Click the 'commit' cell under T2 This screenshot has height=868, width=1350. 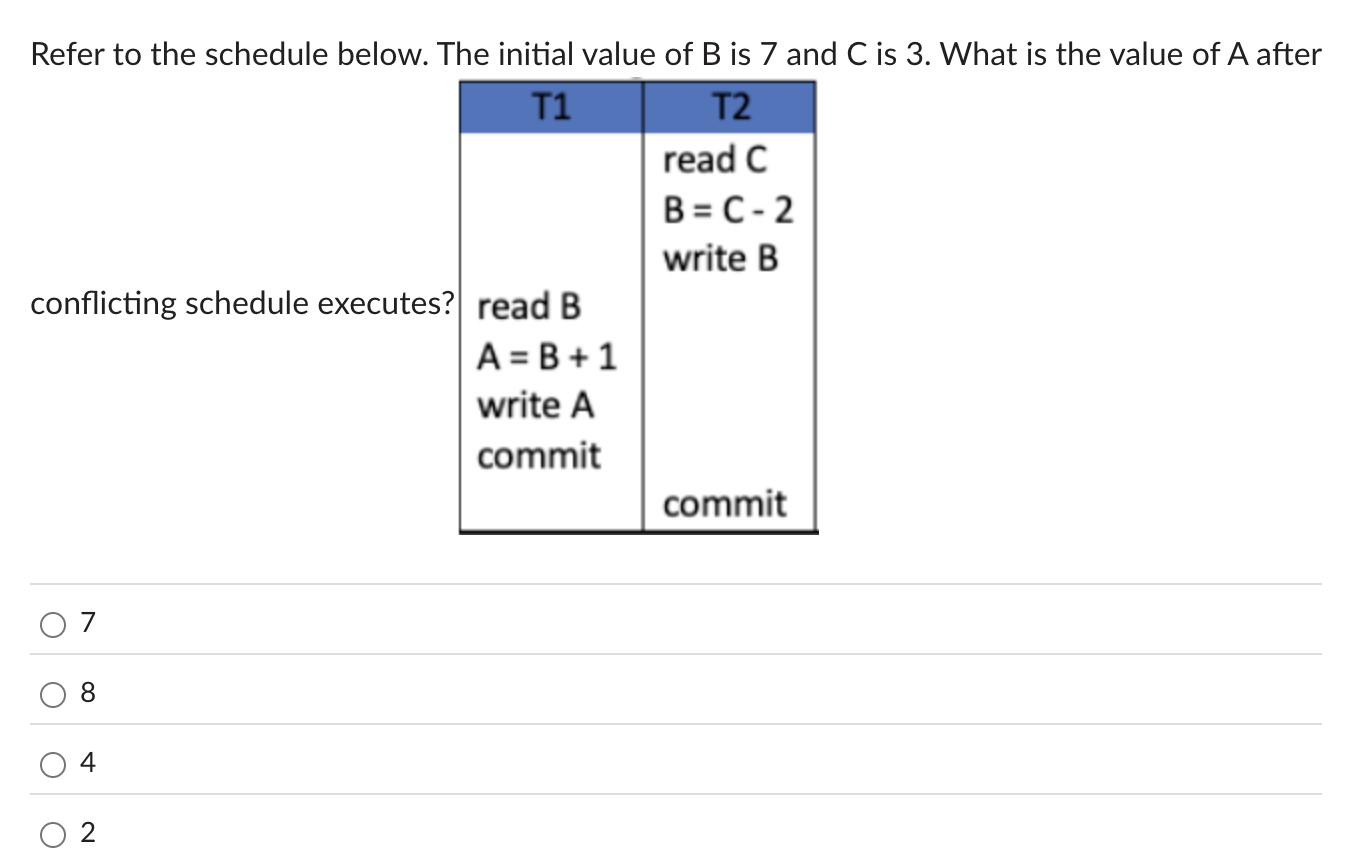coord(726,504)
